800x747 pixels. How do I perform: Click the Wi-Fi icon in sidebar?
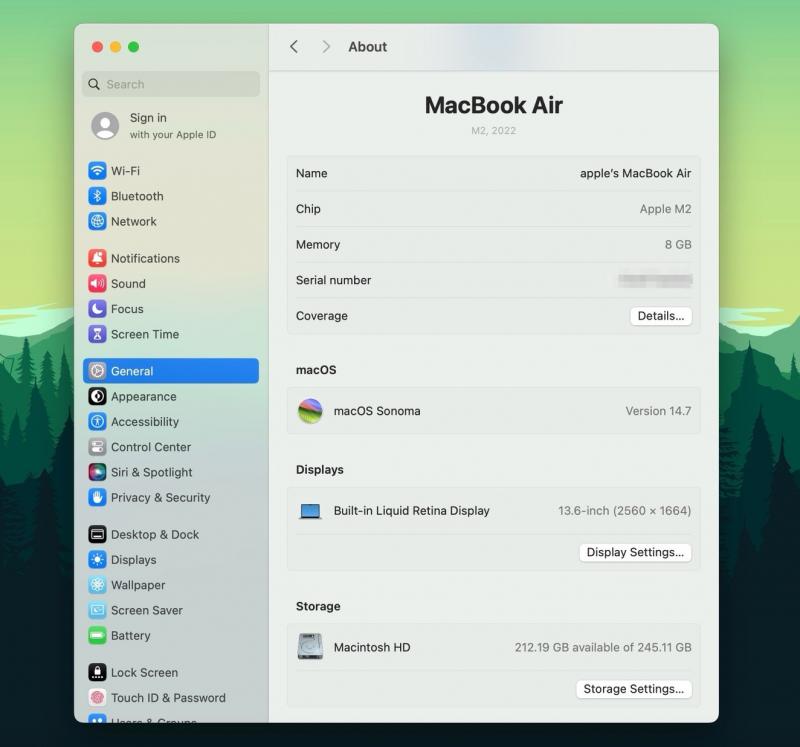pyautogui.click(x=97, y=171)
